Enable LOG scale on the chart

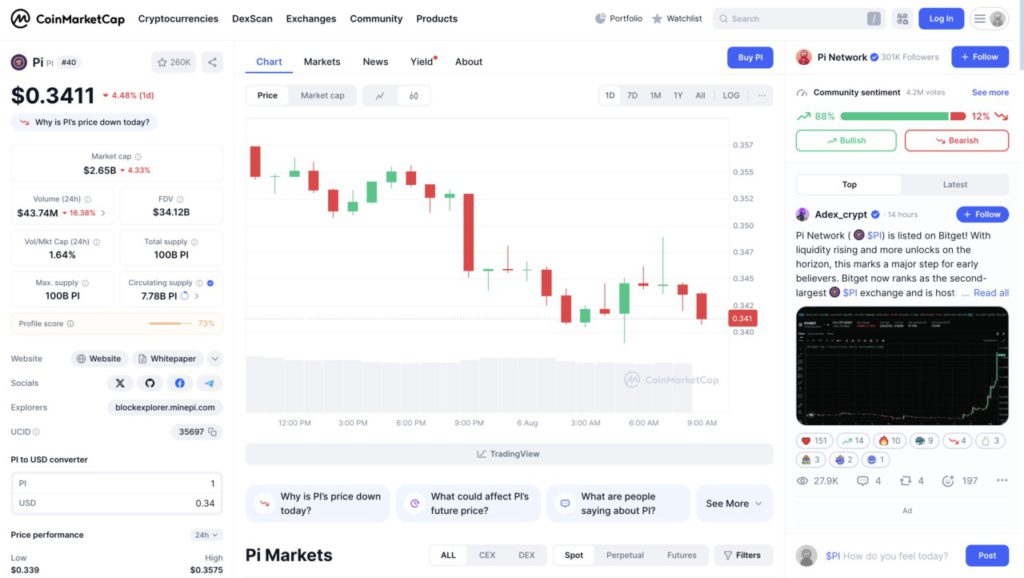point(731,94)
